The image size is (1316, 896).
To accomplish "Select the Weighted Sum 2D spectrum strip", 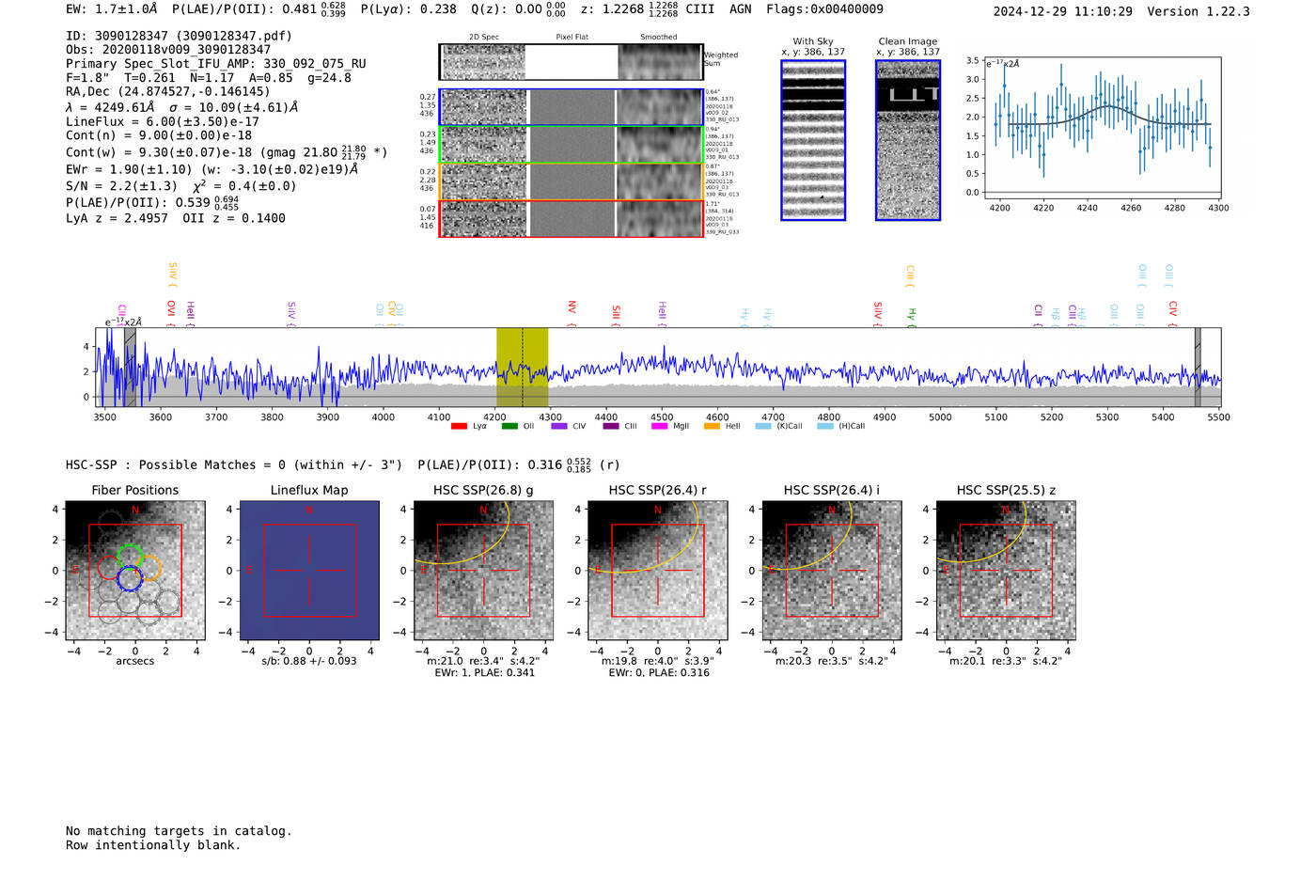I will tap(571, 62).
